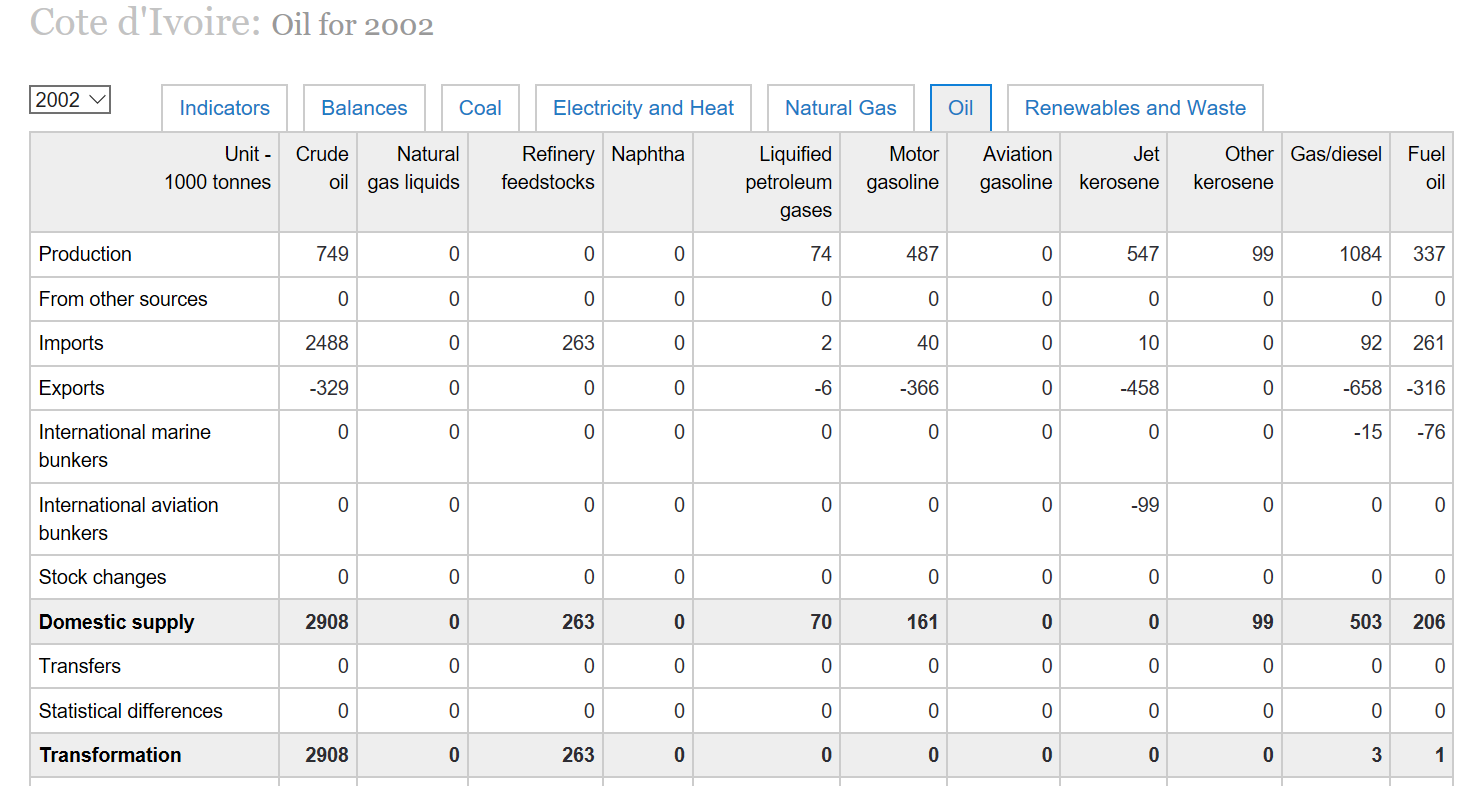Click the Domestic supply row label
Image resolution: width=1466 pixels, height=786 pixels.
116,622
